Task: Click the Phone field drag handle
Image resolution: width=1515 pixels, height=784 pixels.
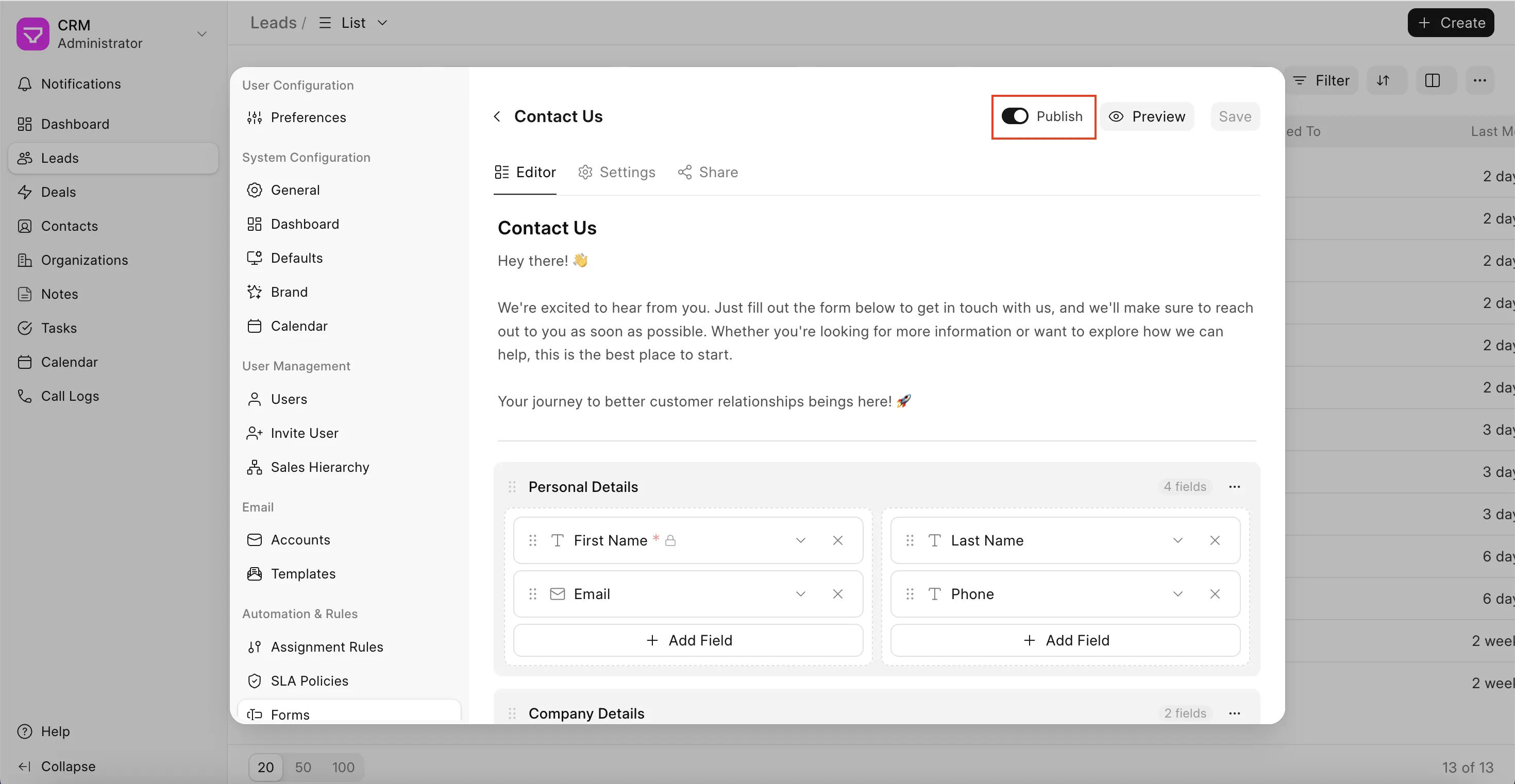Action: (910, 593)
